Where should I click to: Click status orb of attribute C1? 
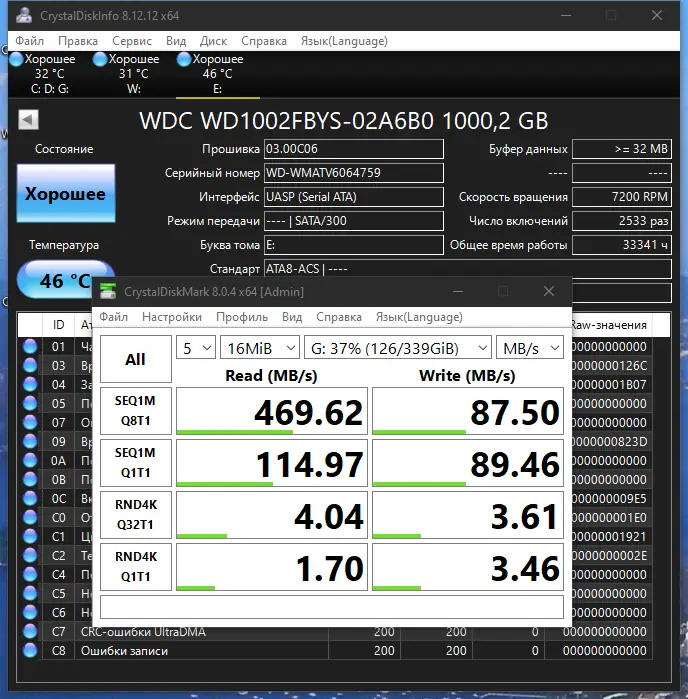(x=30, y=536)
